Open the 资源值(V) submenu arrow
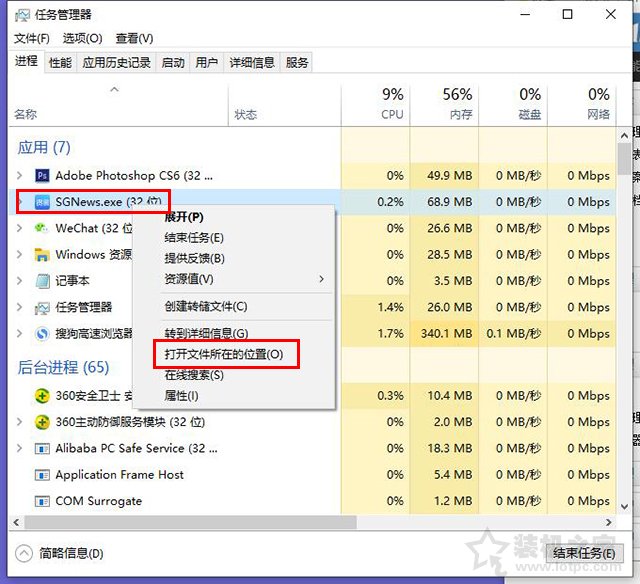Viewport: 640px width, 584px height. [x=322, y=279]
